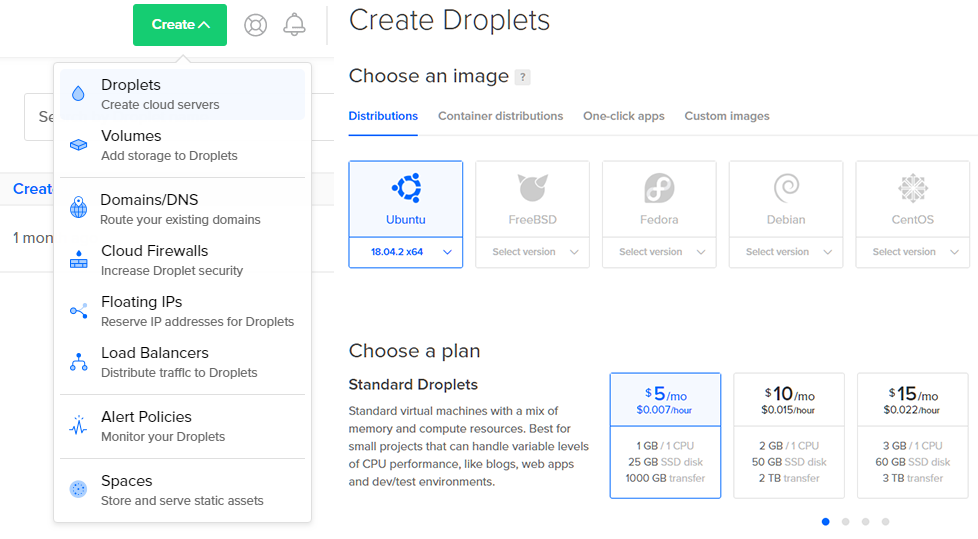The height and width of the screenshot is (539, 978).
Task: Switch to One-click apps tab
Action: (x=624, y=116)
